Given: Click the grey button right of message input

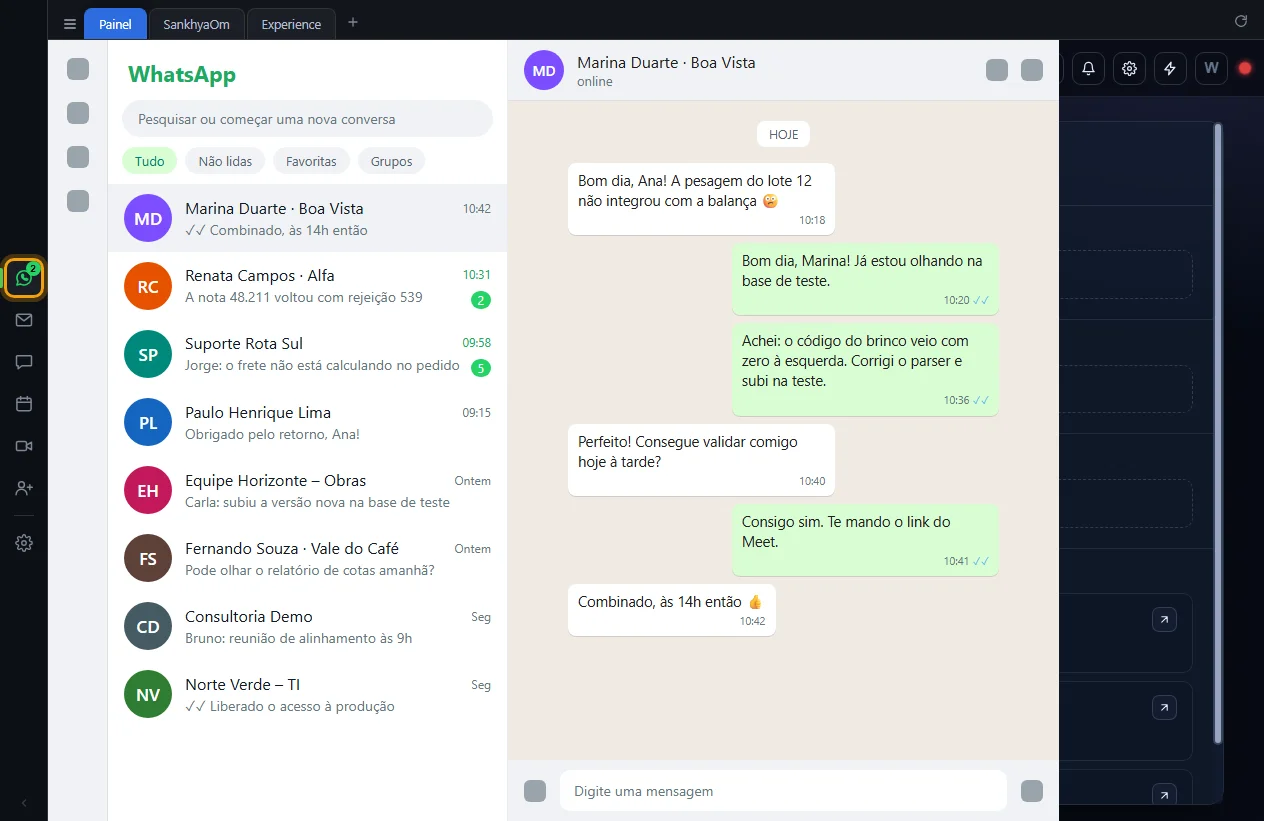Looking at the screenshot, I should pos(1032,791).
